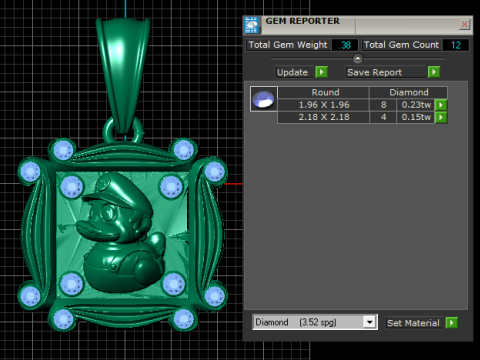Click the Total Gem Weight label
The height and width of the screenshot is (360, 480).
[x=288, y=45]
